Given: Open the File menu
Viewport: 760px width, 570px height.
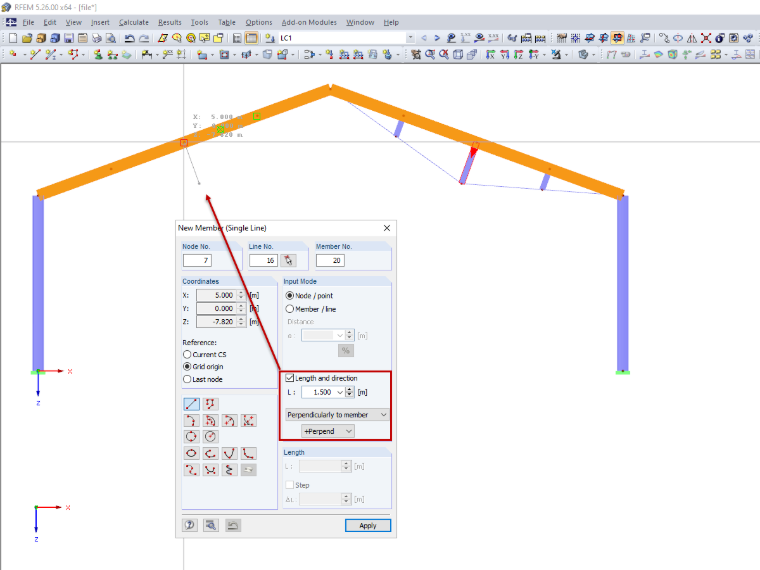Looking at the screenshot, I should coord(28,22).
